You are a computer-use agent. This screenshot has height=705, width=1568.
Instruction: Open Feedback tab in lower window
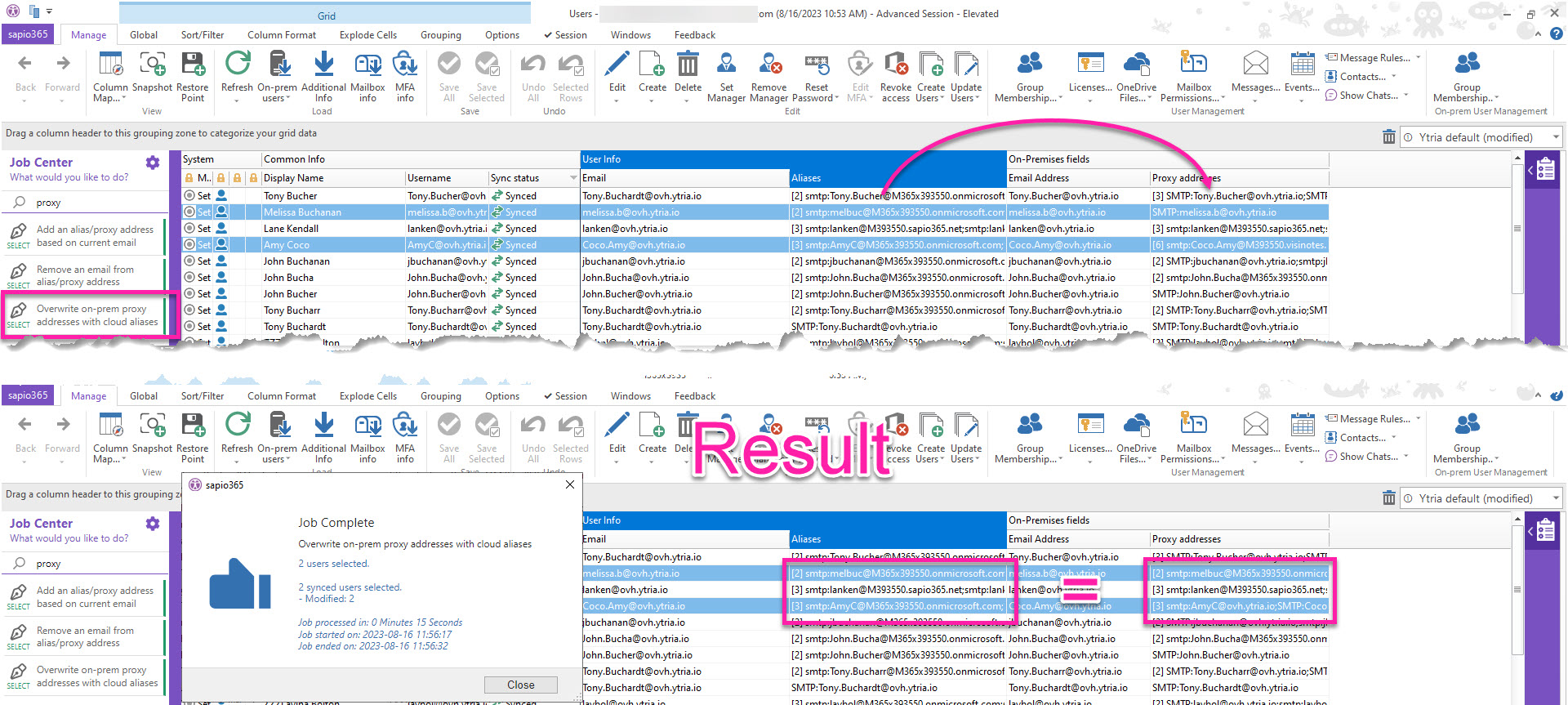pos(695,396)
